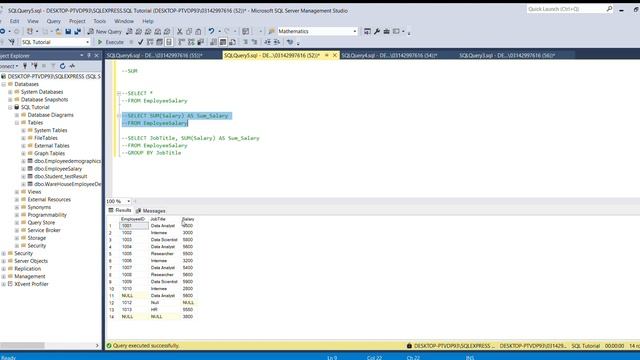Image resolution: width=640 pixels, height=360 pixels.
Task: Click the Parse checkmark icon
Action: tap(140, 42)
